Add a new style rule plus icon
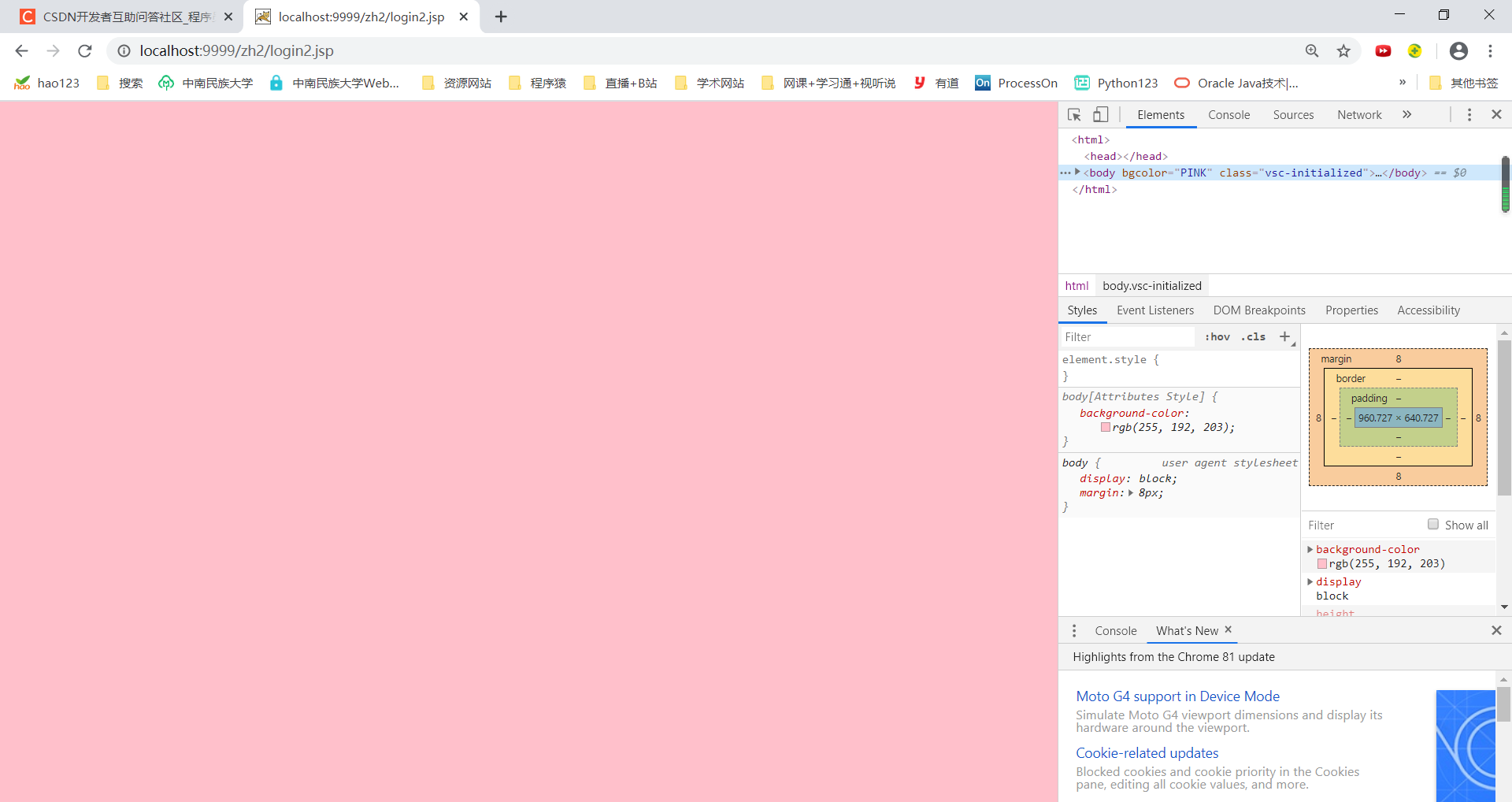 [x=1285, y=336]
